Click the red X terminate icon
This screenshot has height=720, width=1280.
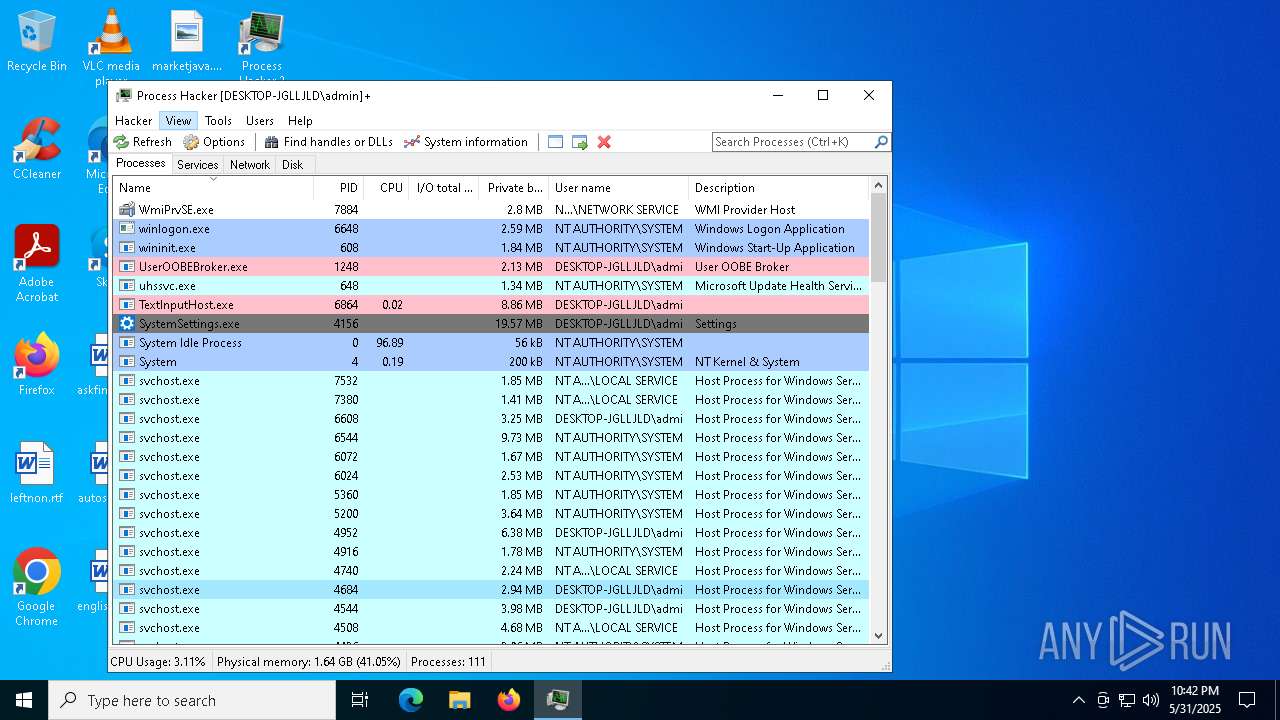[x=604, y=142]
